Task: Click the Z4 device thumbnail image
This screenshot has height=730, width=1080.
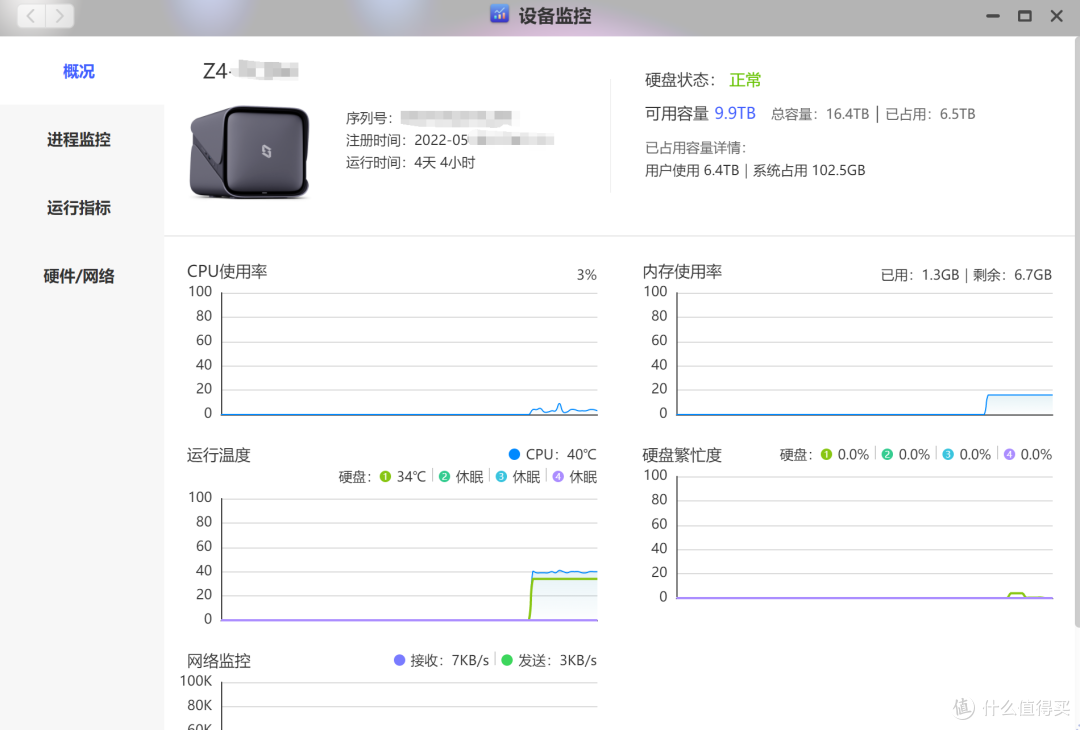Action: pos(249,152)
